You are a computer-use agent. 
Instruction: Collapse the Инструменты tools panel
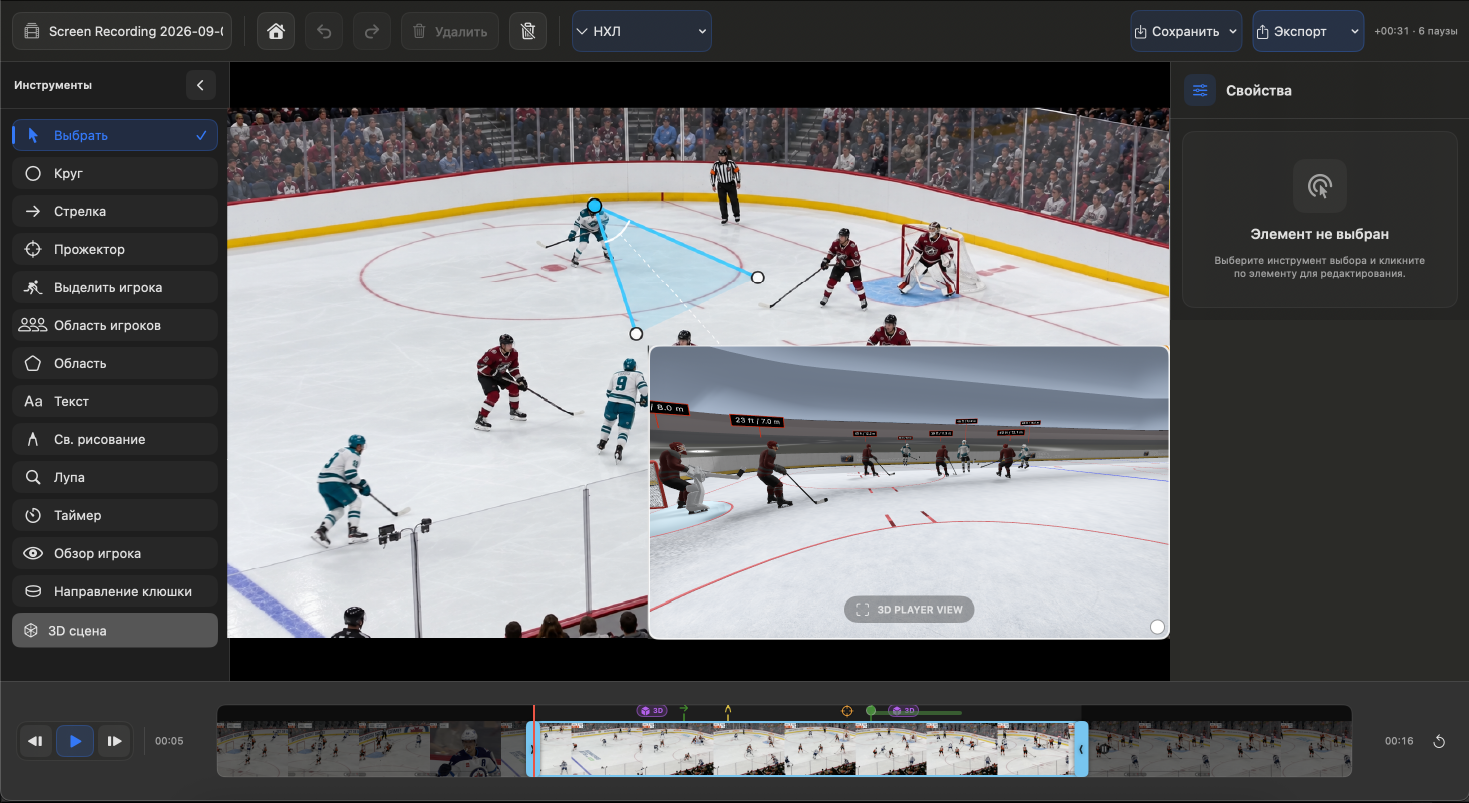(x=200, y=85)
